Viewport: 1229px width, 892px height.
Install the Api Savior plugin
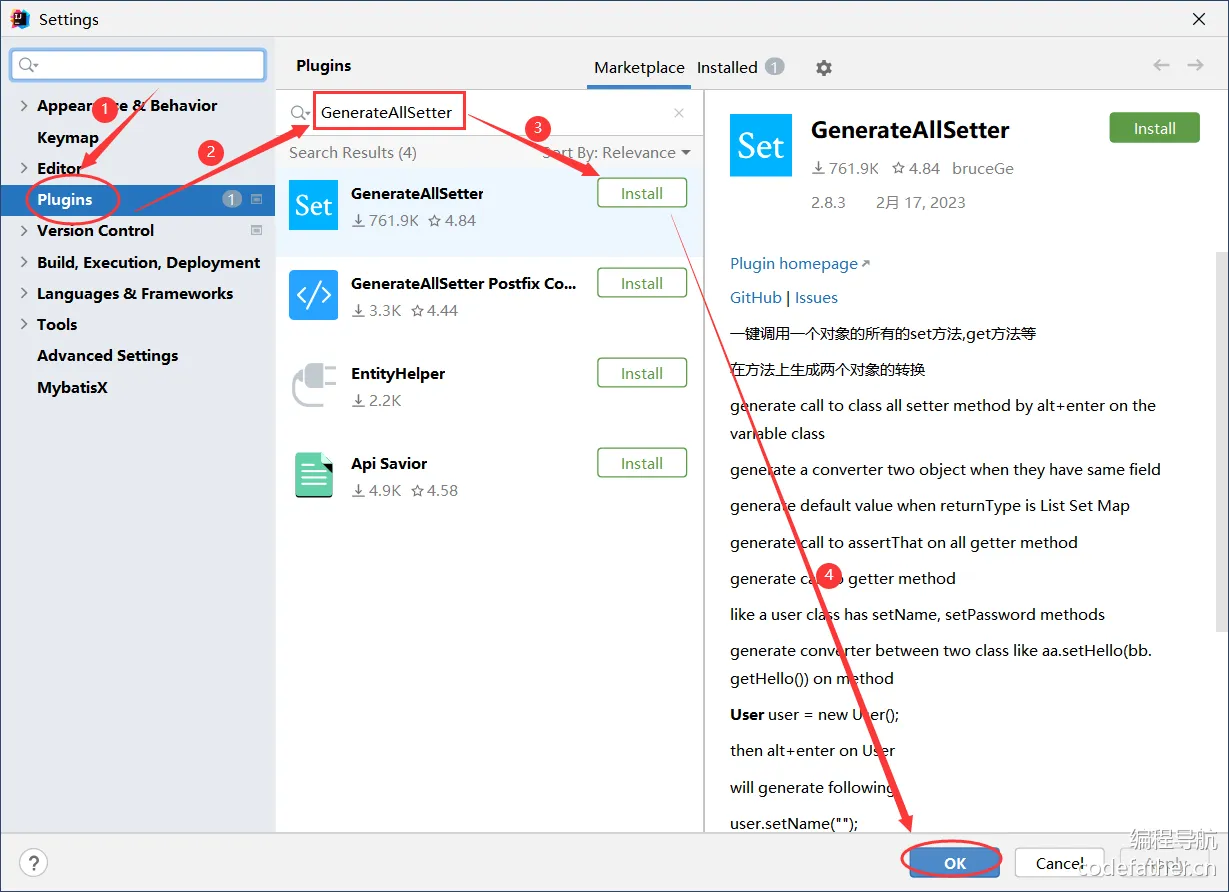[x=642, y=463]
